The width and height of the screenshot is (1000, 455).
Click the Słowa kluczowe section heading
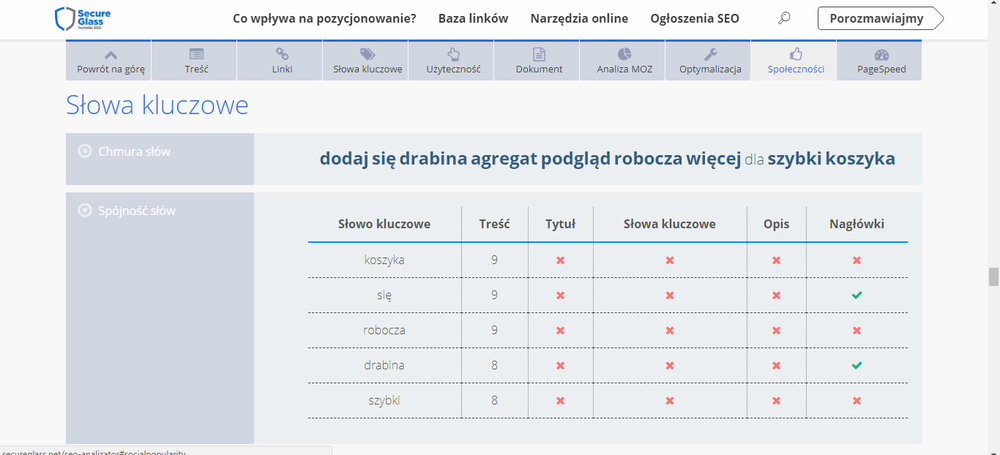[157, 106]
